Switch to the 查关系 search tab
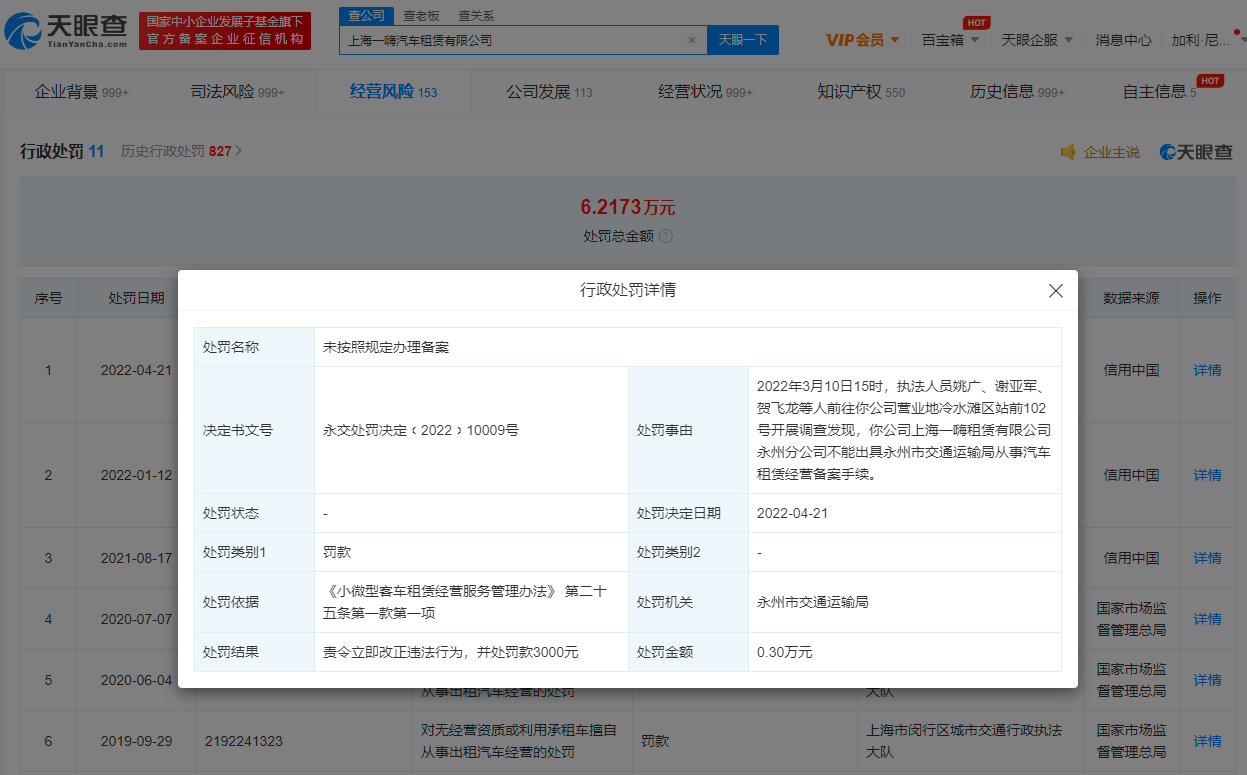 coord(476,16)
